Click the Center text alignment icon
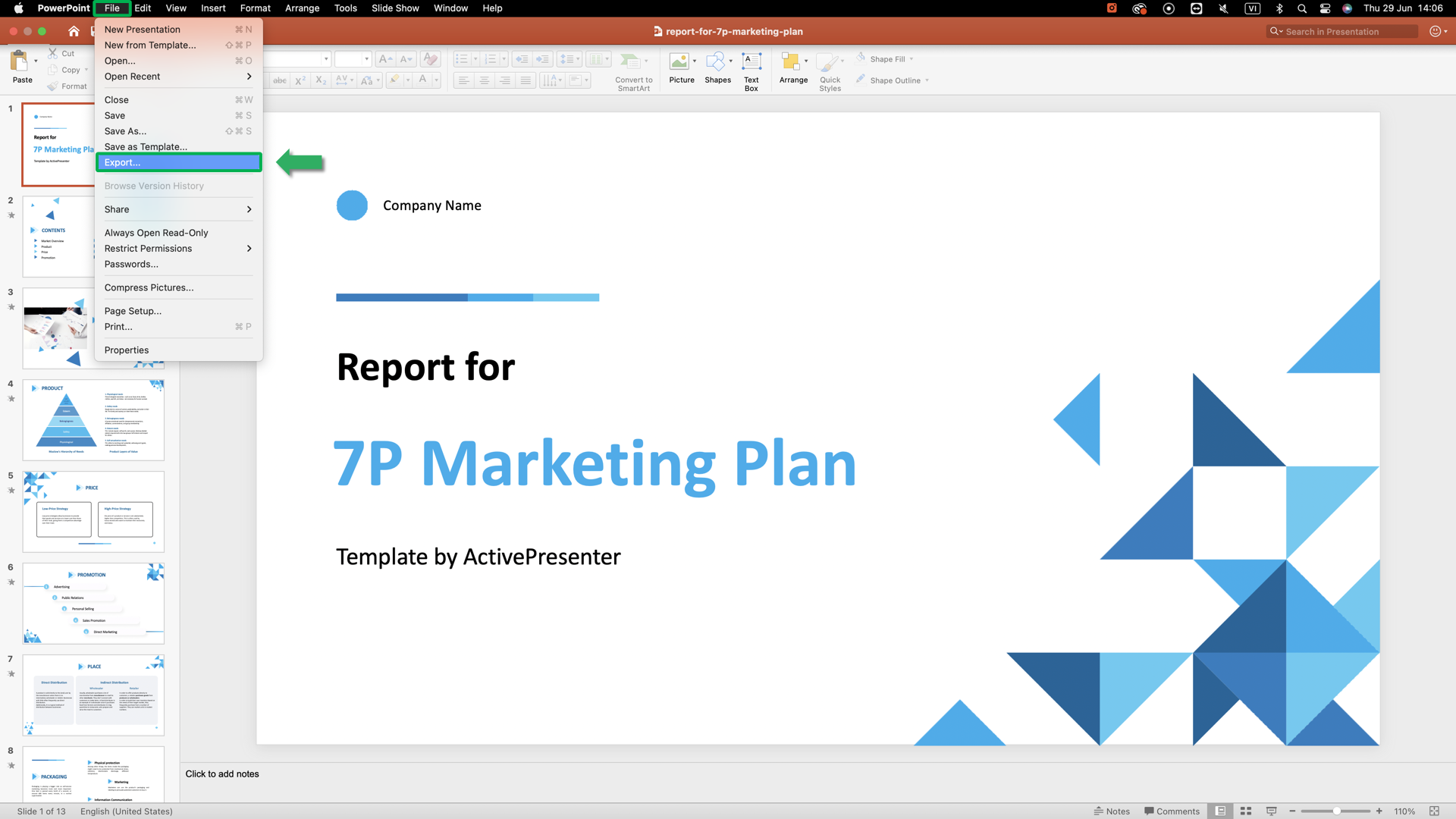1456x819 pixels. click(x=484, y=80)
